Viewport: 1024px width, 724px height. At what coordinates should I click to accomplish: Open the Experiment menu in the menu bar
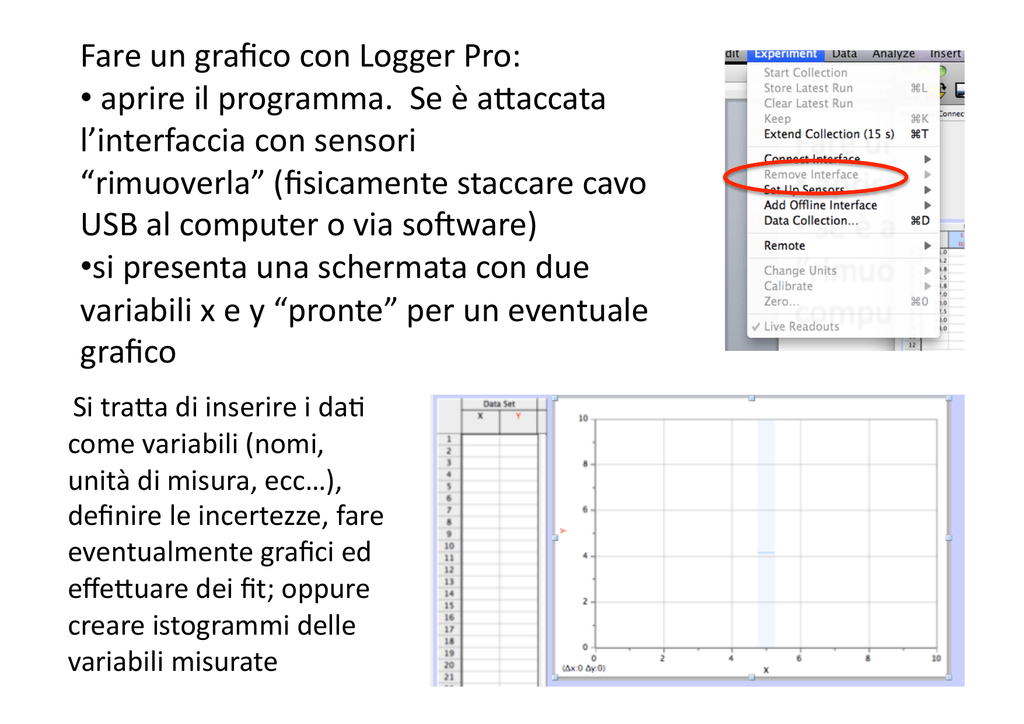785,54
